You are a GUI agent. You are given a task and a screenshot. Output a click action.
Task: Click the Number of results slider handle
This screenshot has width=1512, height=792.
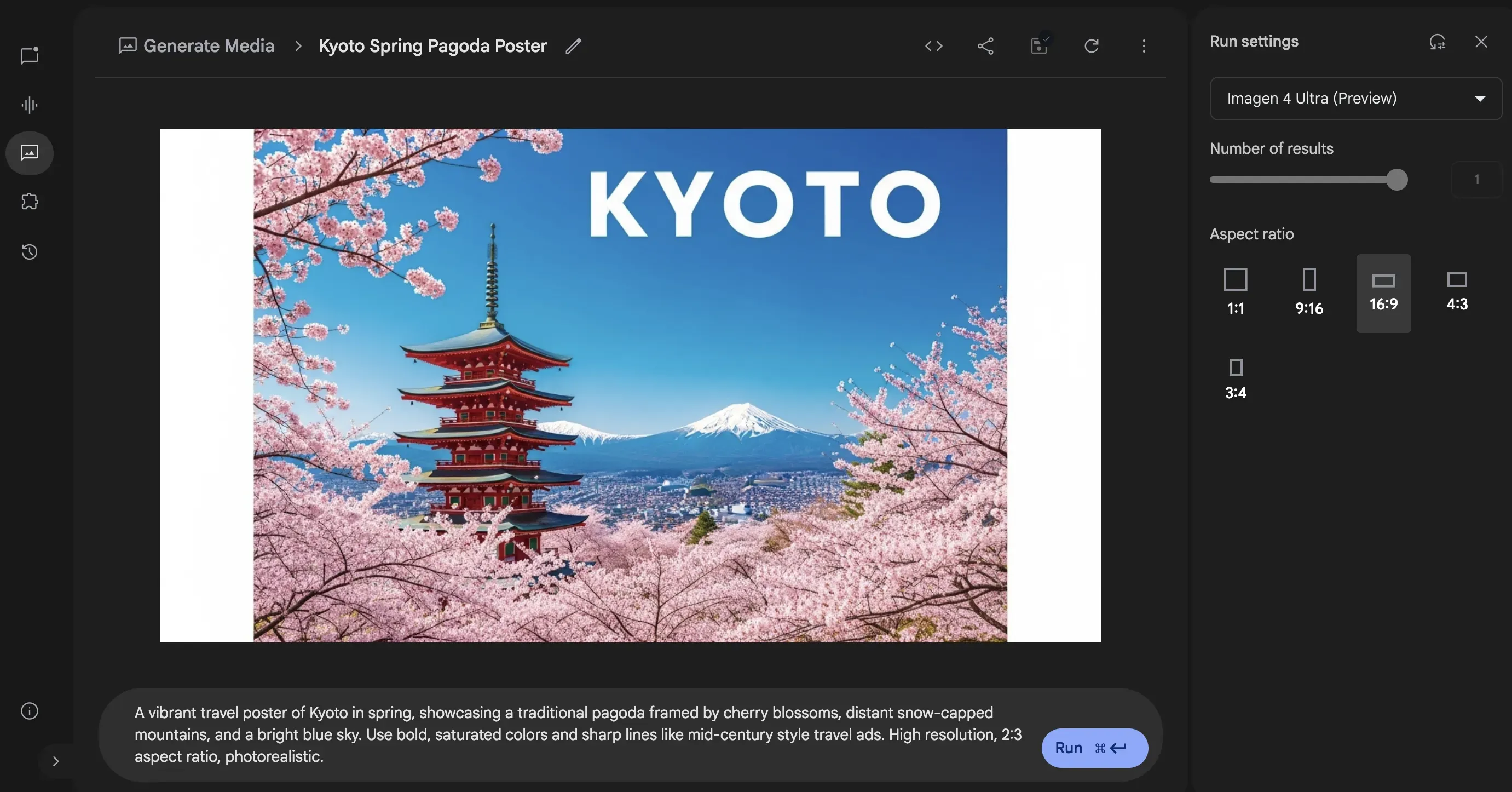click(1397, 180)
